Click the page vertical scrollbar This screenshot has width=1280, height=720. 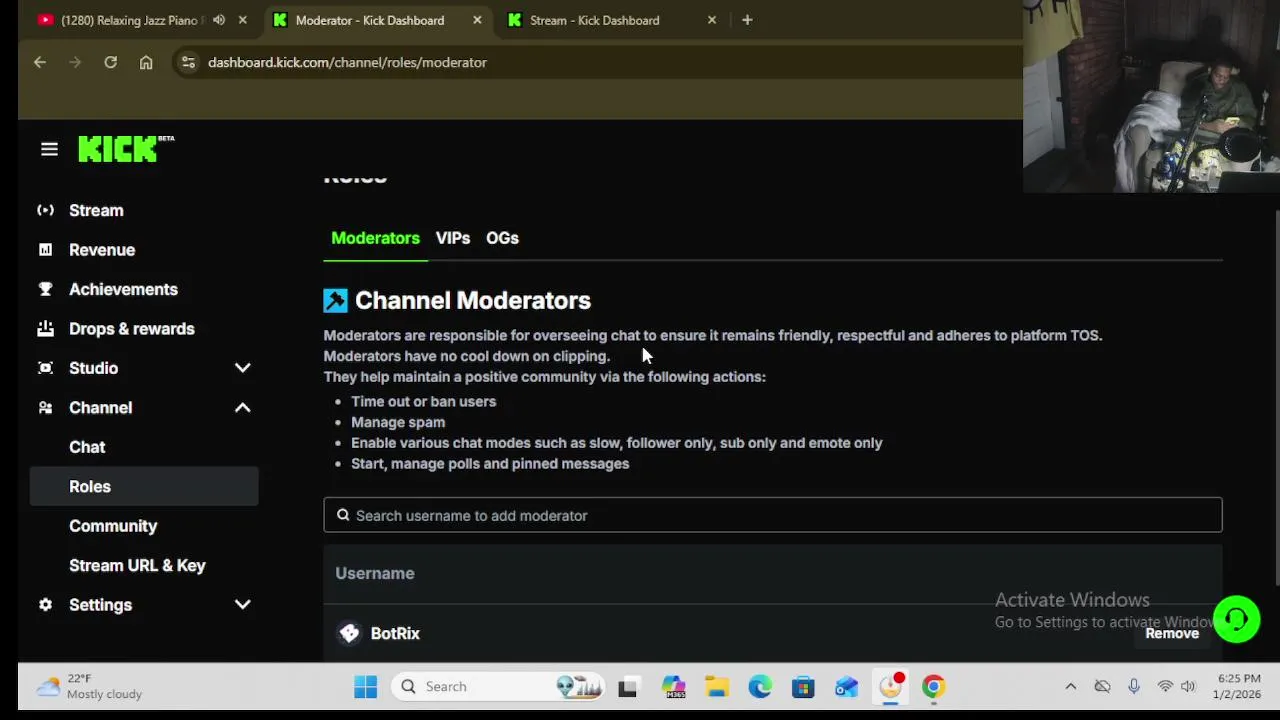click(x=1276, y=398)
